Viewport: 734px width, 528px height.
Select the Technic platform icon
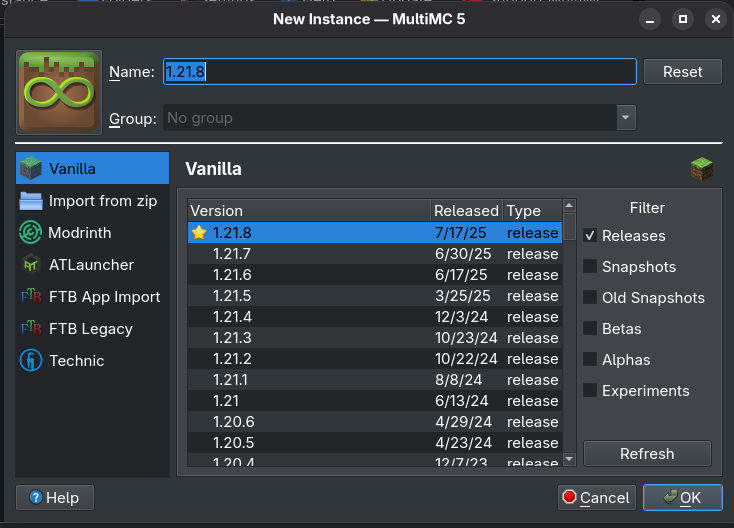32,361
